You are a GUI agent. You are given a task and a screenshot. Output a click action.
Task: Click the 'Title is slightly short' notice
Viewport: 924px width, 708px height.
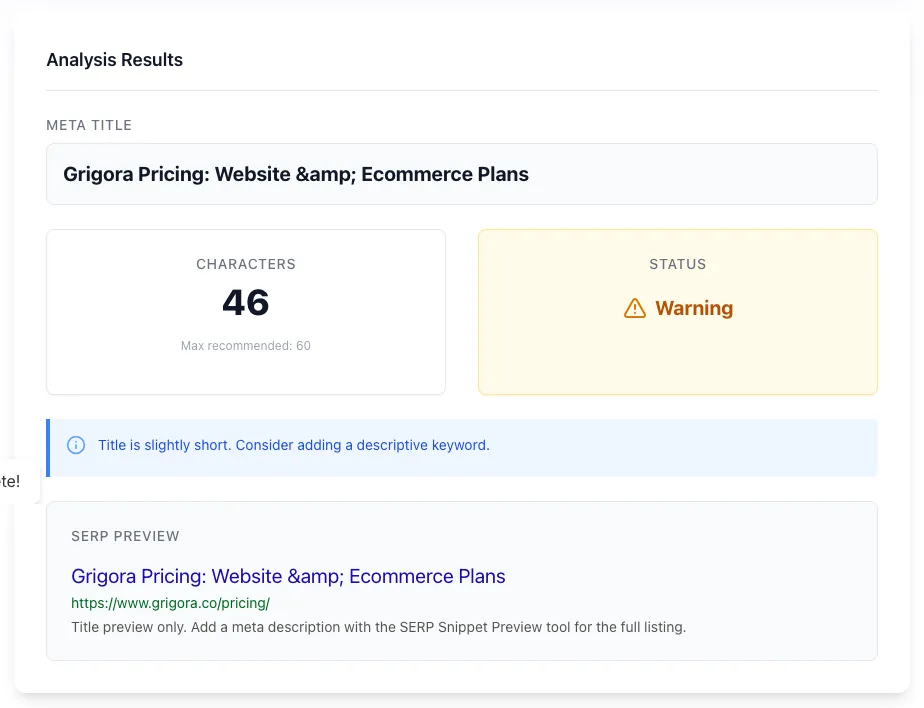pos(293,445)
